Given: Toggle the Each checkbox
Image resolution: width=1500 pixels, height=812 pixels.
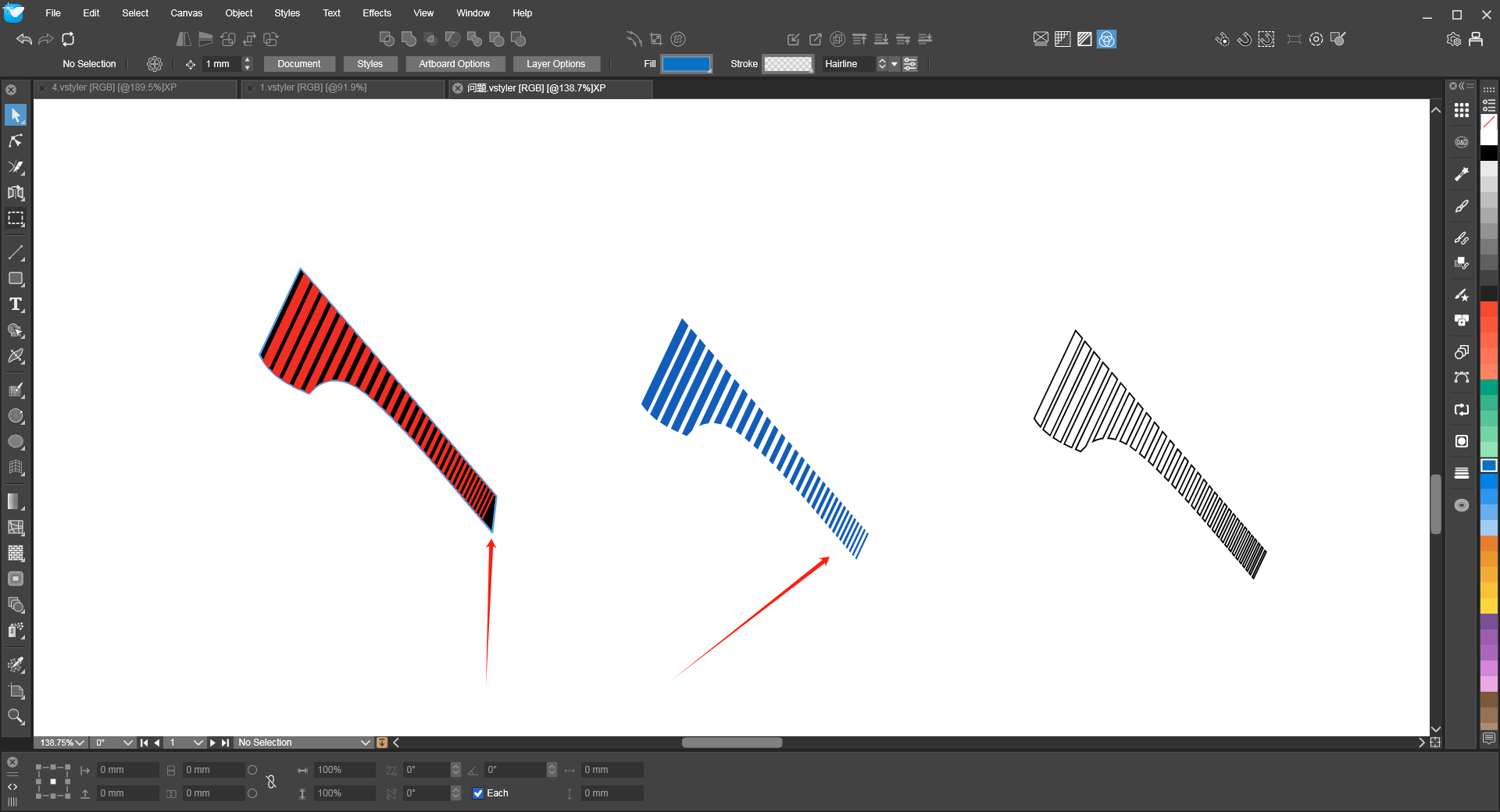Looking at the screenshot, I should [478, 793].
